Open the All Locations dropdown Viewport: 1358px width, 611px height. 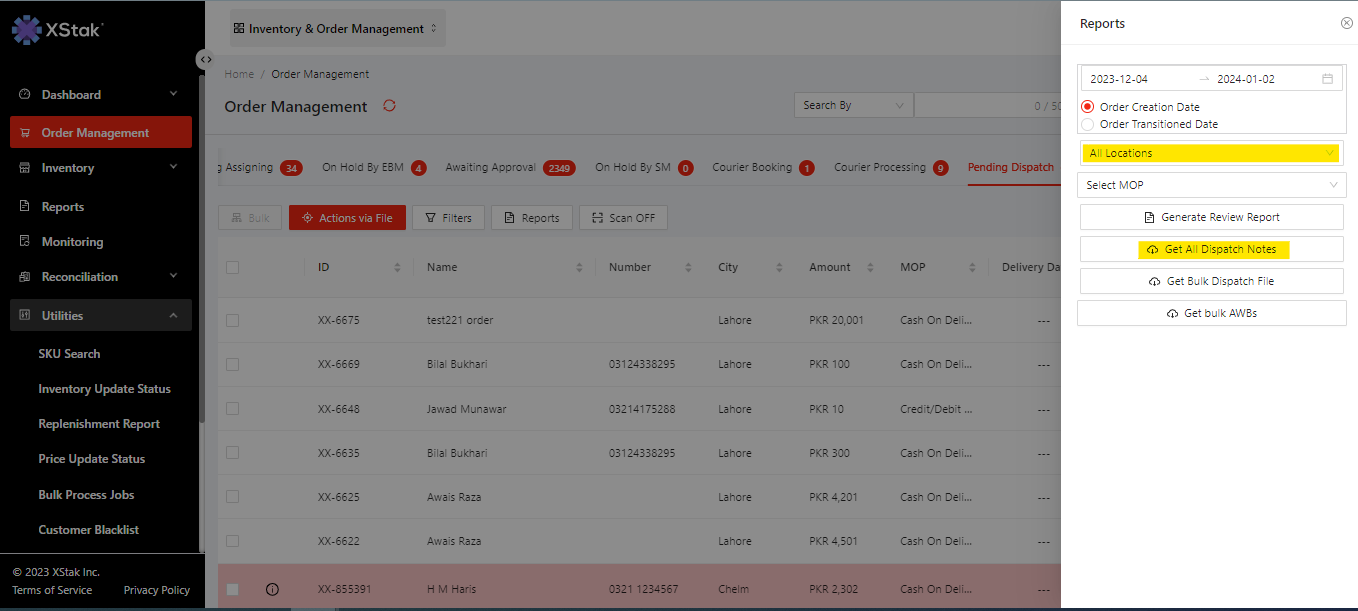click(1211, 154)
